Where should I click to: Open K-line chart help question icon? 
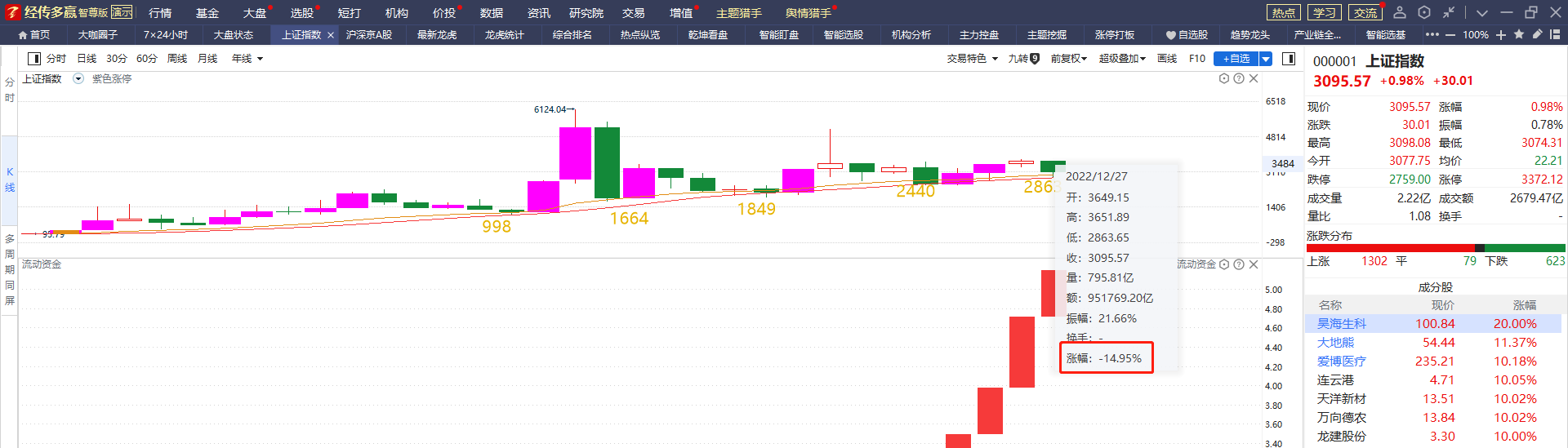(x=1239, y=78)
